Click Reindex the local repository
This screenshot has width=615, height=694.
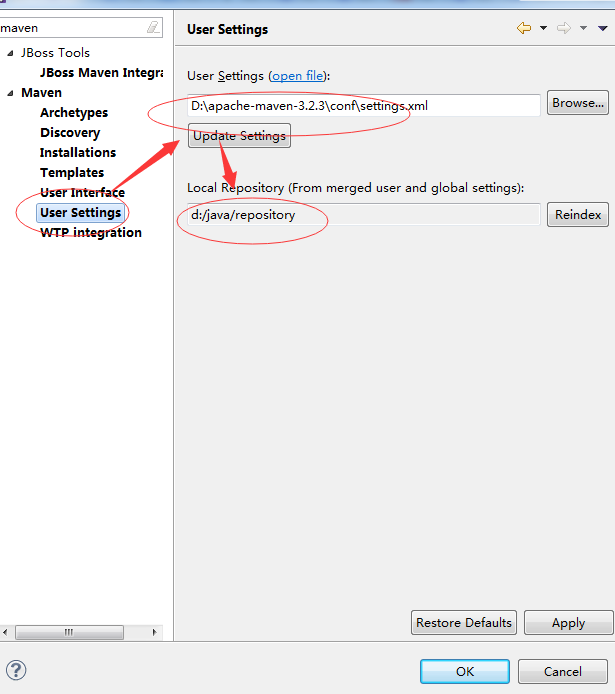coord(578,215)
